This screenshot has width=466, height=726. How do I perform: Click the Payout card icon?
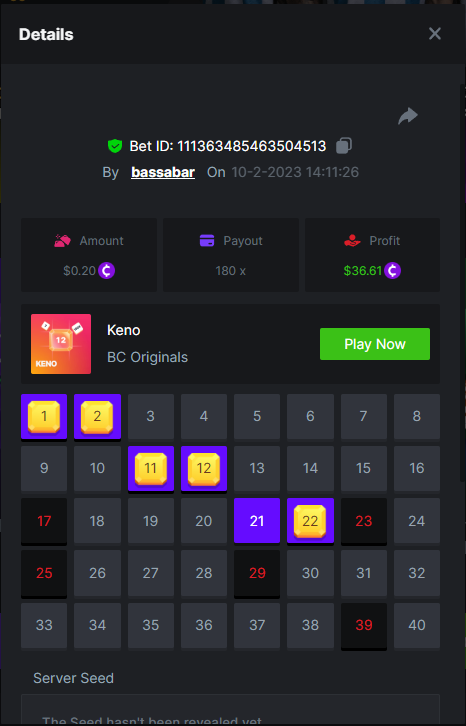[x=207, y=241]
